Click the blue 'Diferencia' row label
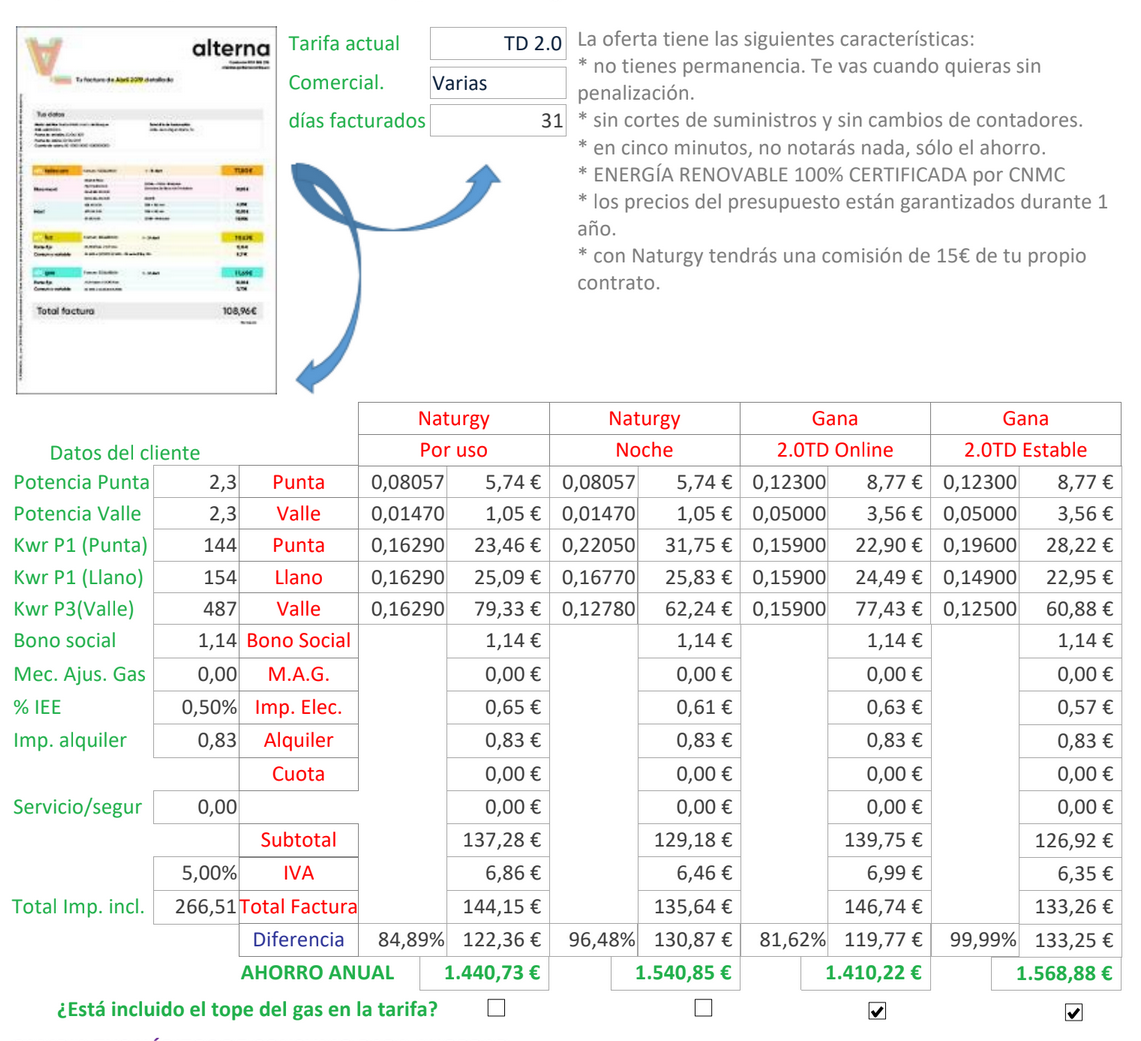1141x1041 pixels. 298,940
